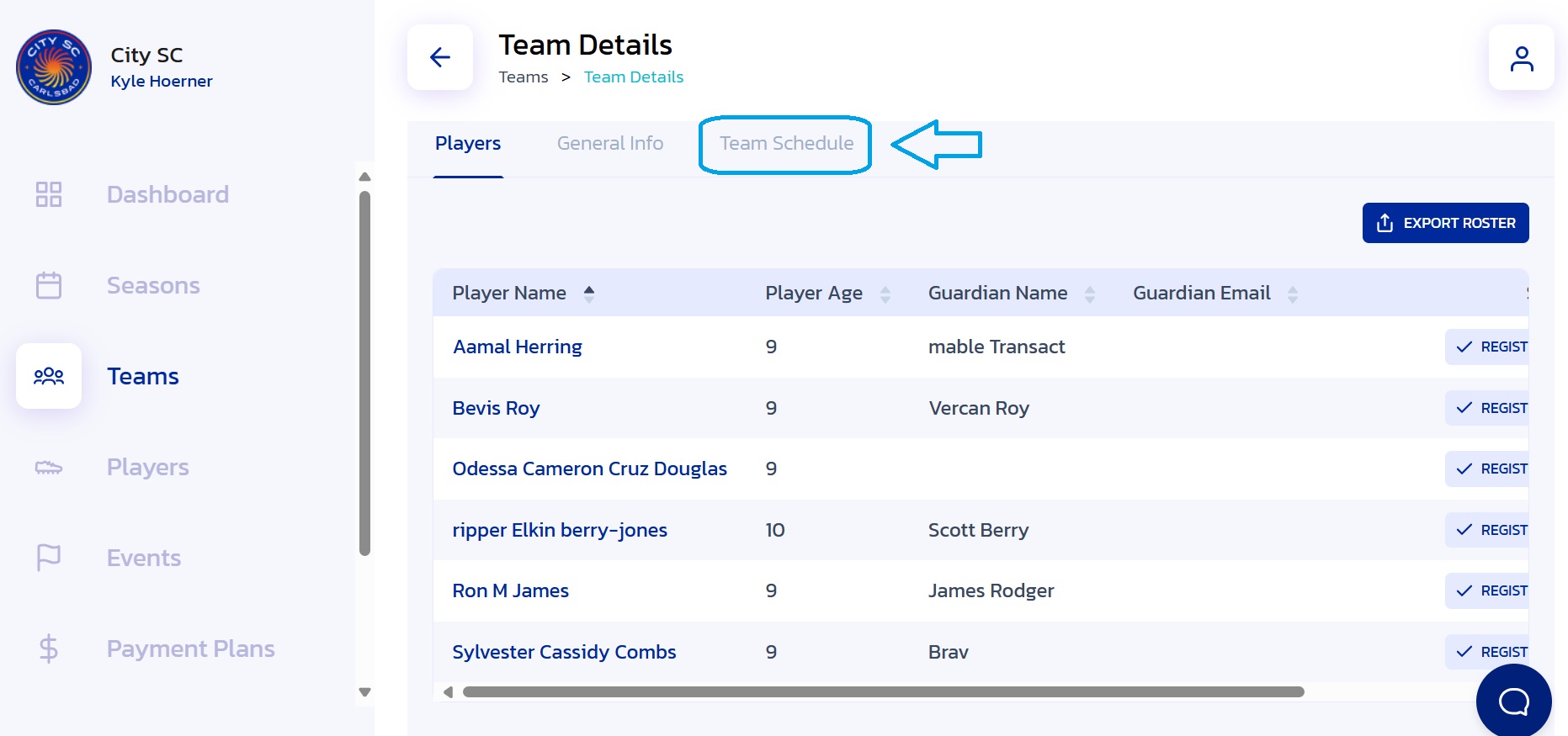
Task: Open Dashboard in the sidebar
Action: (x=167, y=194)
